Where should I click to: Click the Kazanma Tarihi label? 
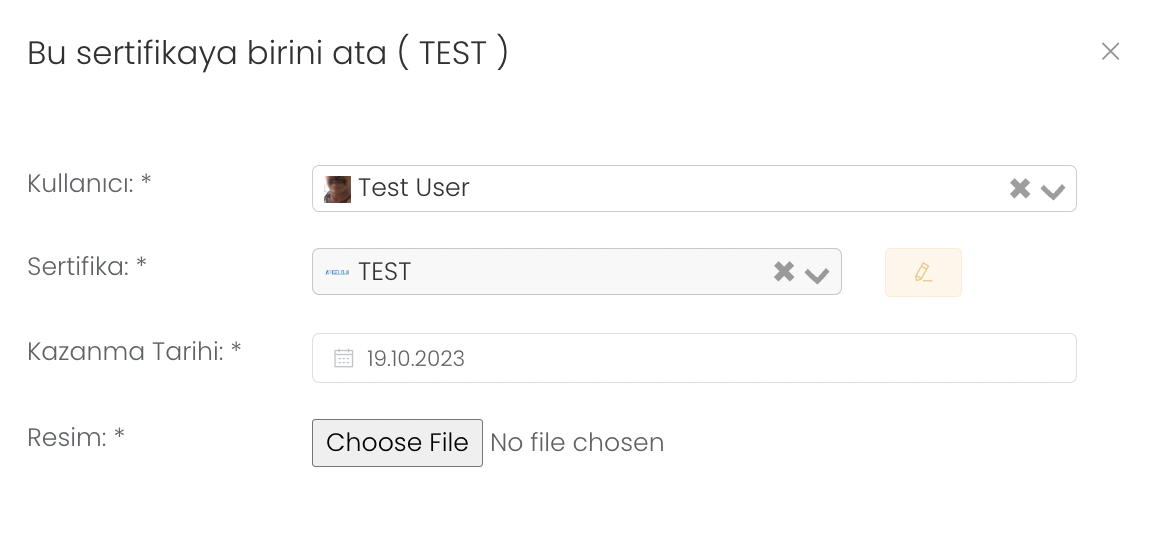click(134, 352)
